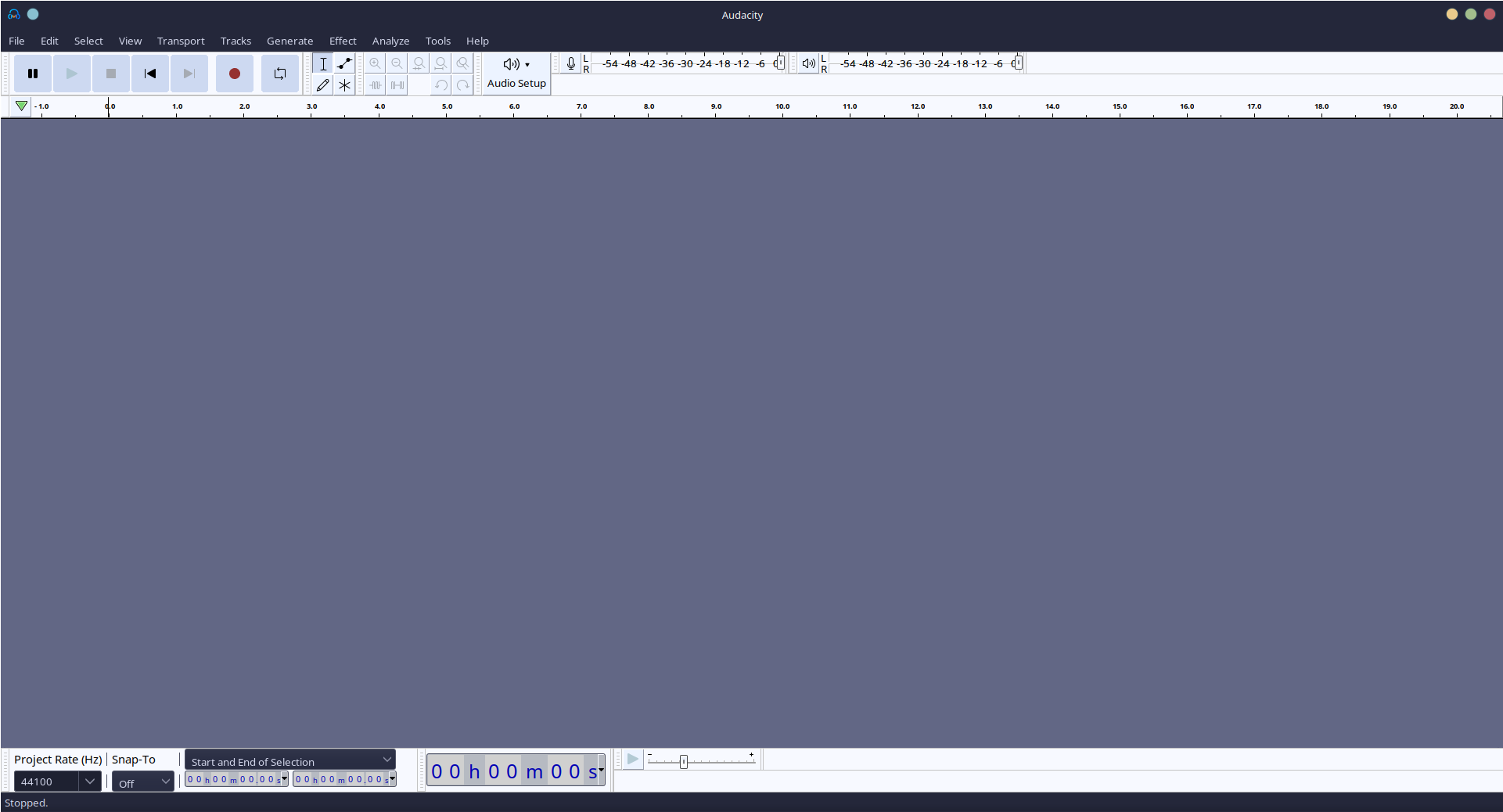
Task: Skip to end of the project
Action: 189,74
